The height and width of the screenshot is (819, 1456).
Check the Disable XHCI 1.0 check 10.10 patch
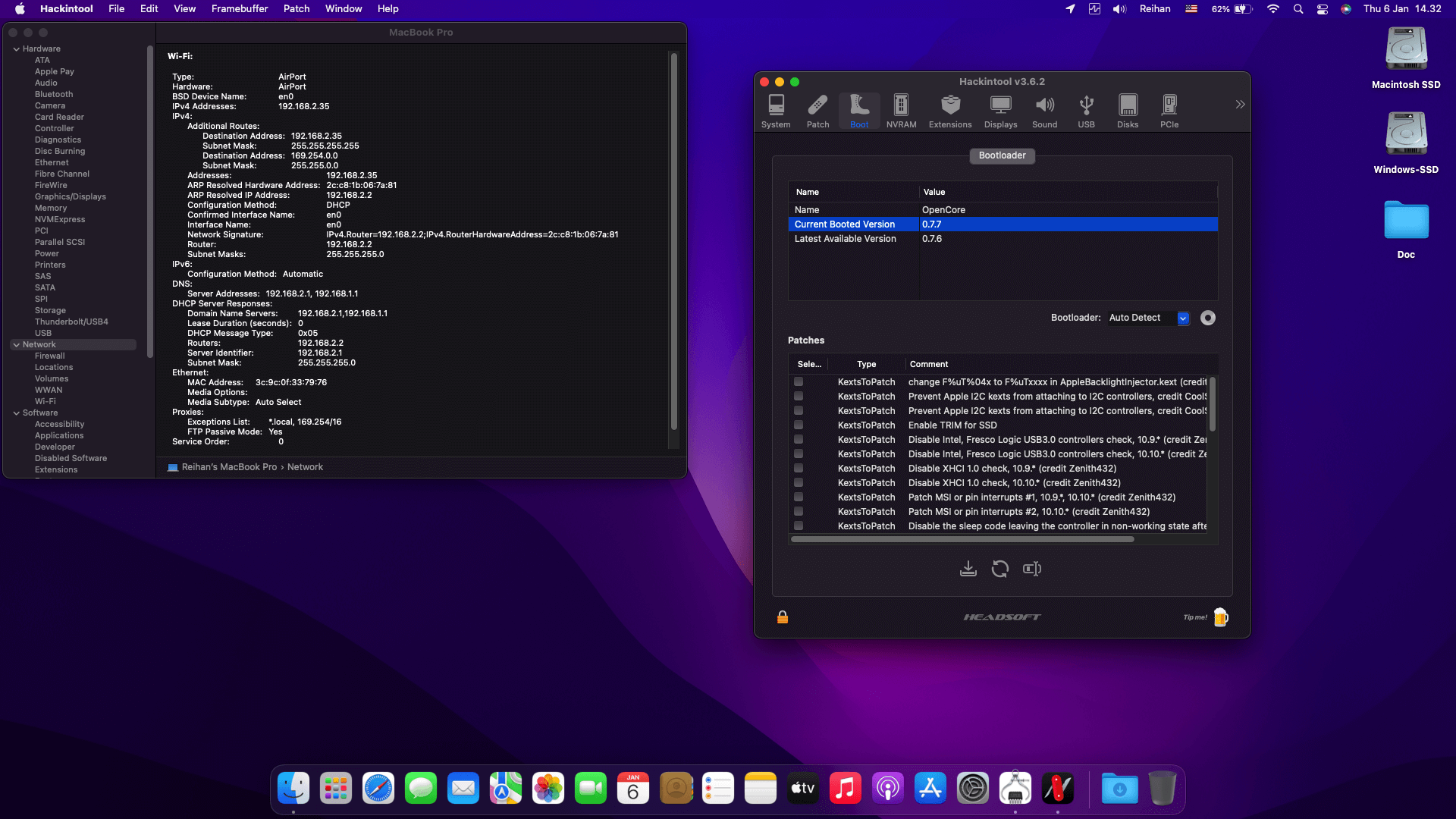(799, 482)
